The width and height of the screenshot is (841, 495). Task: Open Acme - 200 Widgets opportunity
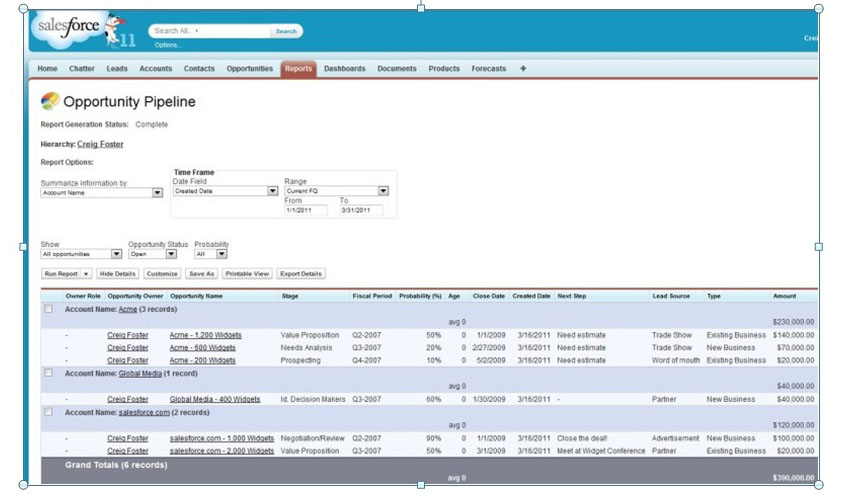(x=202, y=360)
